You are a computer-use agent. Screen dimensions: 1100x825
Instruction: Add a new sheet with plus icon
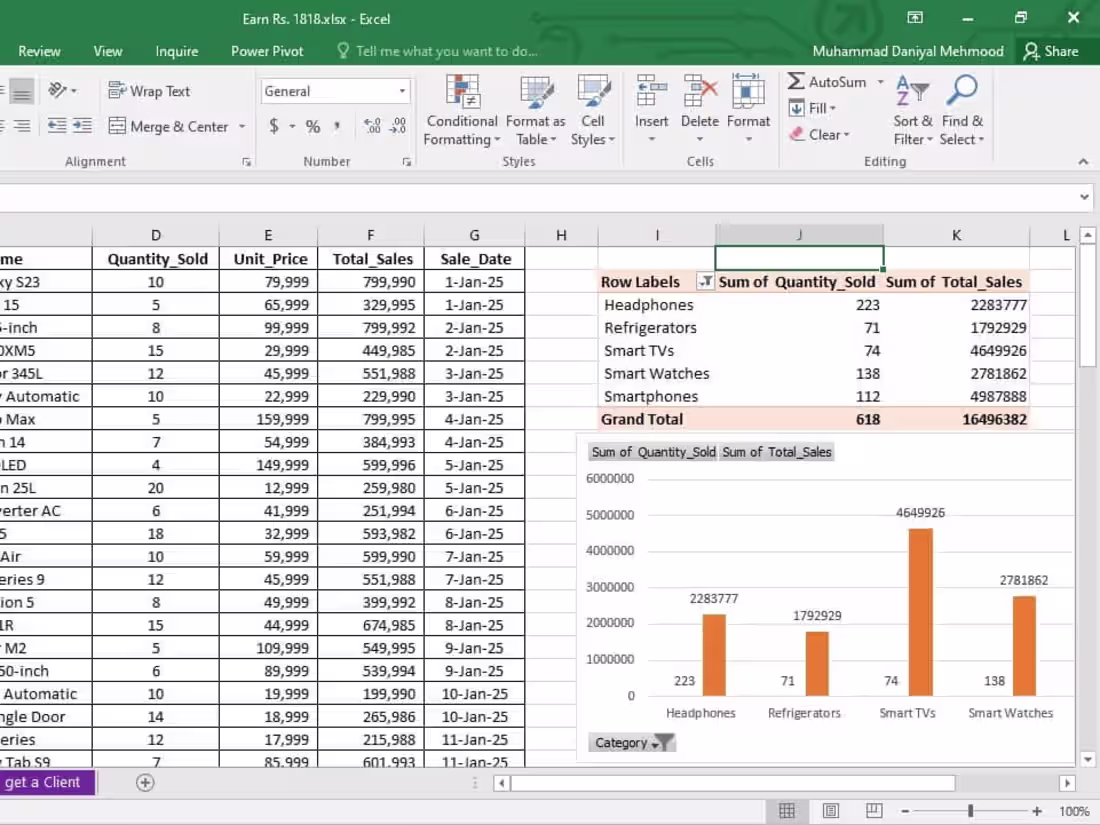[x=145, y=783]
